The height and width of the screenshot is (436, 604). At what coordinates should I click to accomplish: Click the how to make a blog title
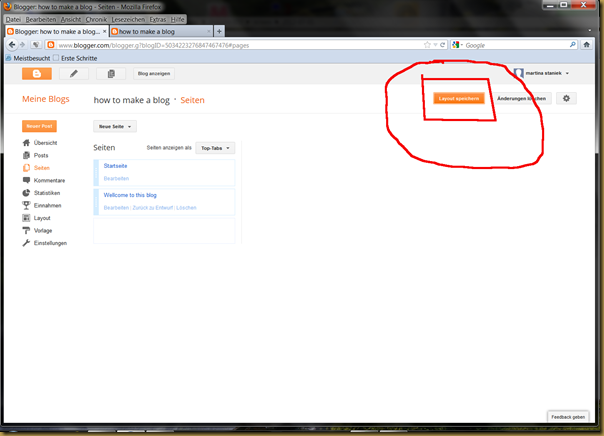tap(131, 100)
